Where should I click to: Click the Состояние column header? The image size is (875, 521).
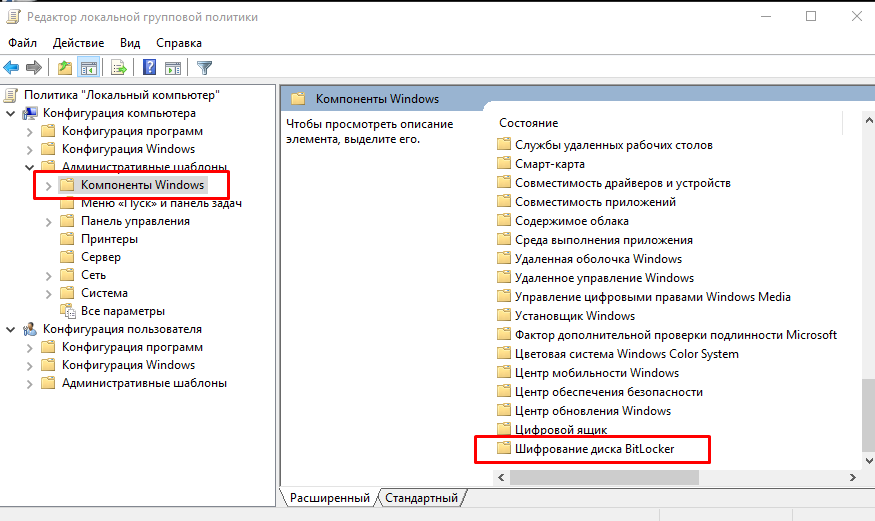528,123
